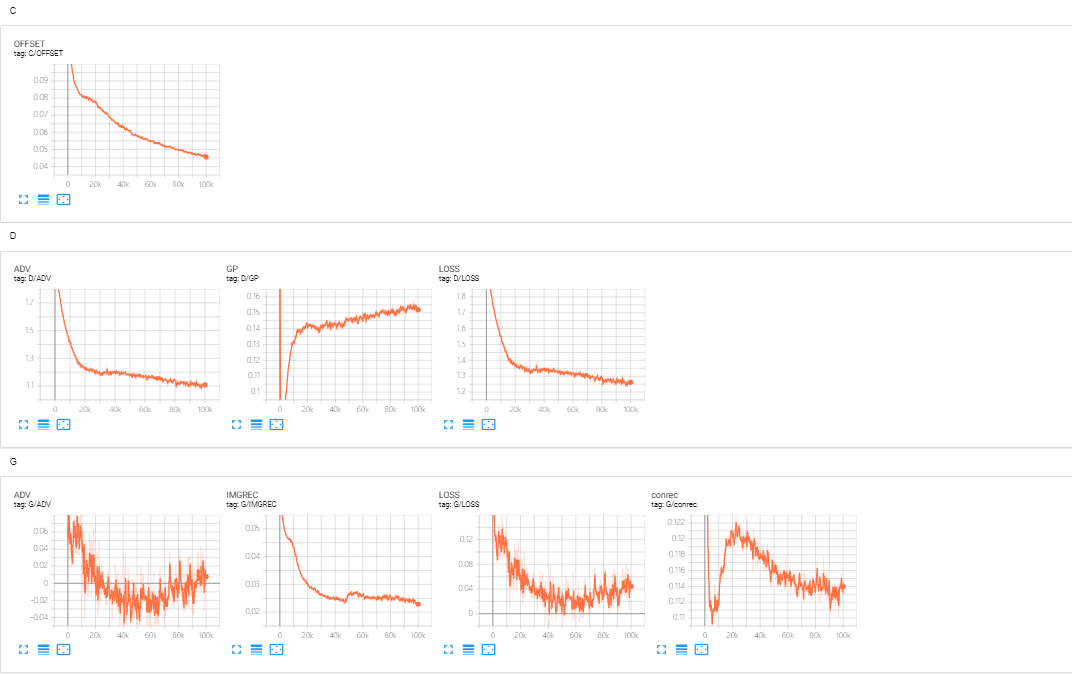The height and width of the screenshot is (674, 1072).
Task: Fit C/OFFSET chart domain to data
Action: click(x=64, y=200)
